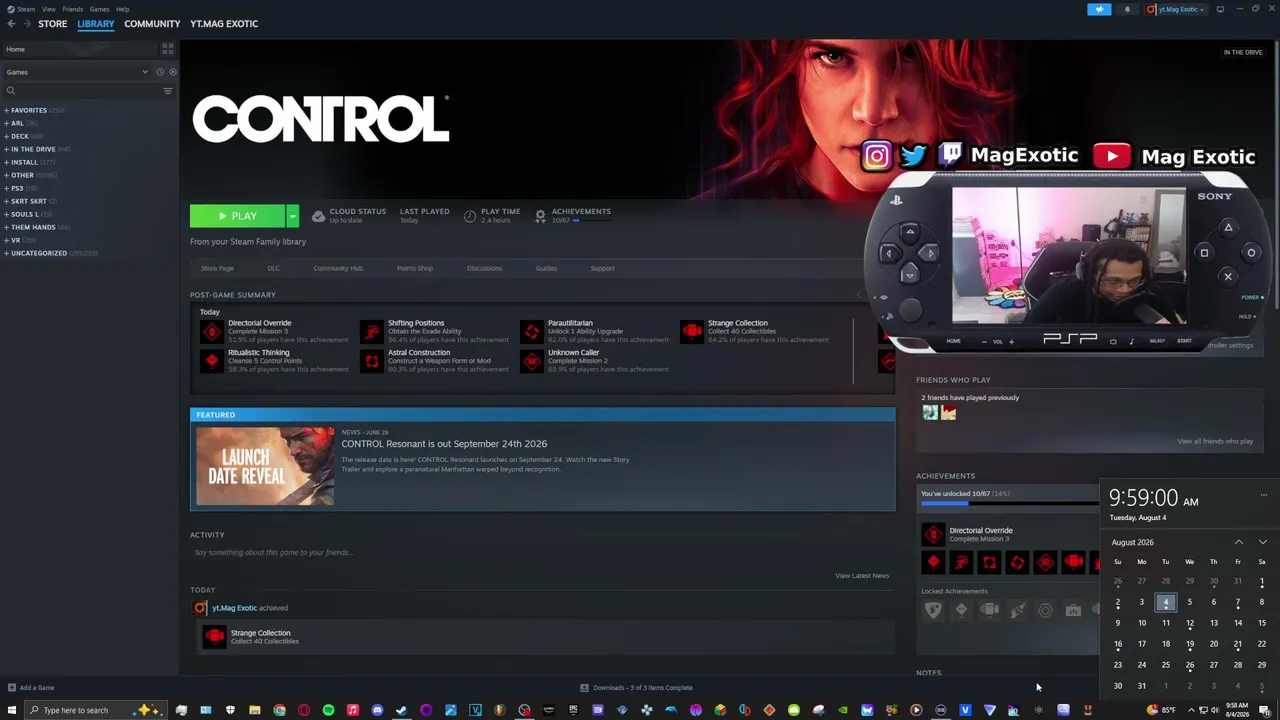
Task: Select August 12 in the calendar
Action: tap(1190, 623)
